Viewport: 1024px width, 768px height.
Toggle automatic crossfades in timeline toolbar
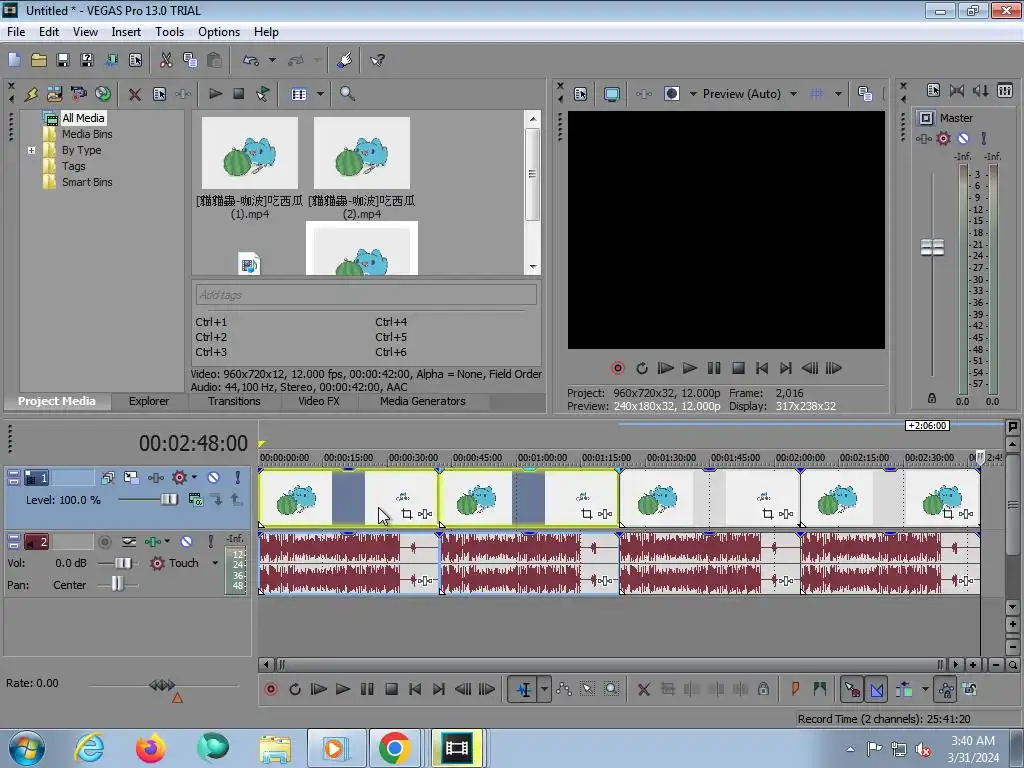coord(876,689)
